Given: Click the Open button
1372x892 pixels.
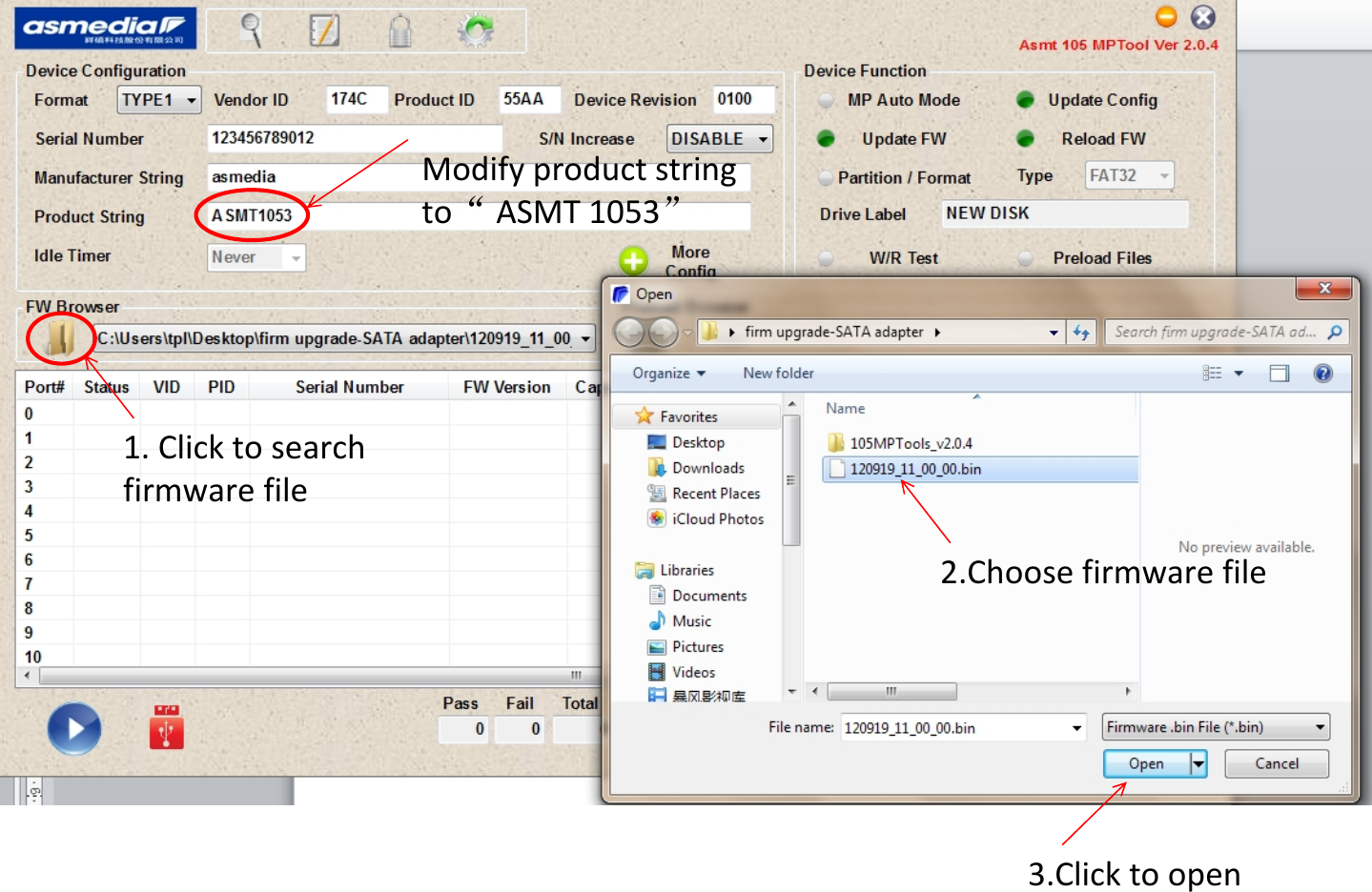Looking at the screenshot, I should 1146,763.
